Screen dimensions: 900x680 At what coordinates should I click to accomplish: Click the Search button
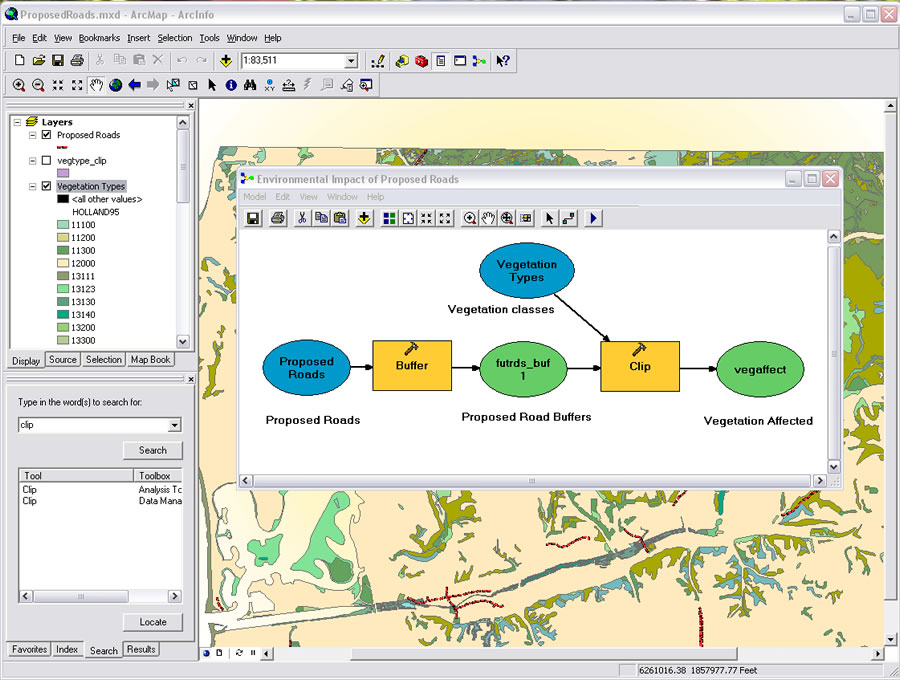152,450
